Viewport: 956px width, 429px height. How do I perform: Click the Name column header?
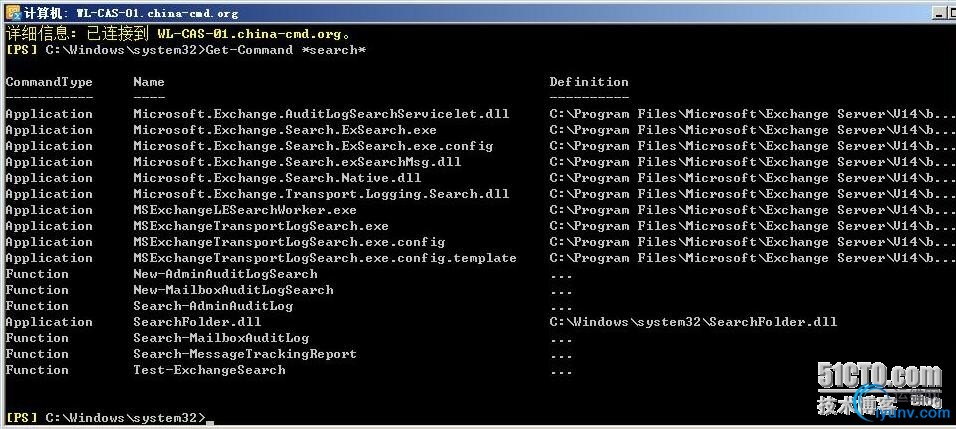click(149, 82)
